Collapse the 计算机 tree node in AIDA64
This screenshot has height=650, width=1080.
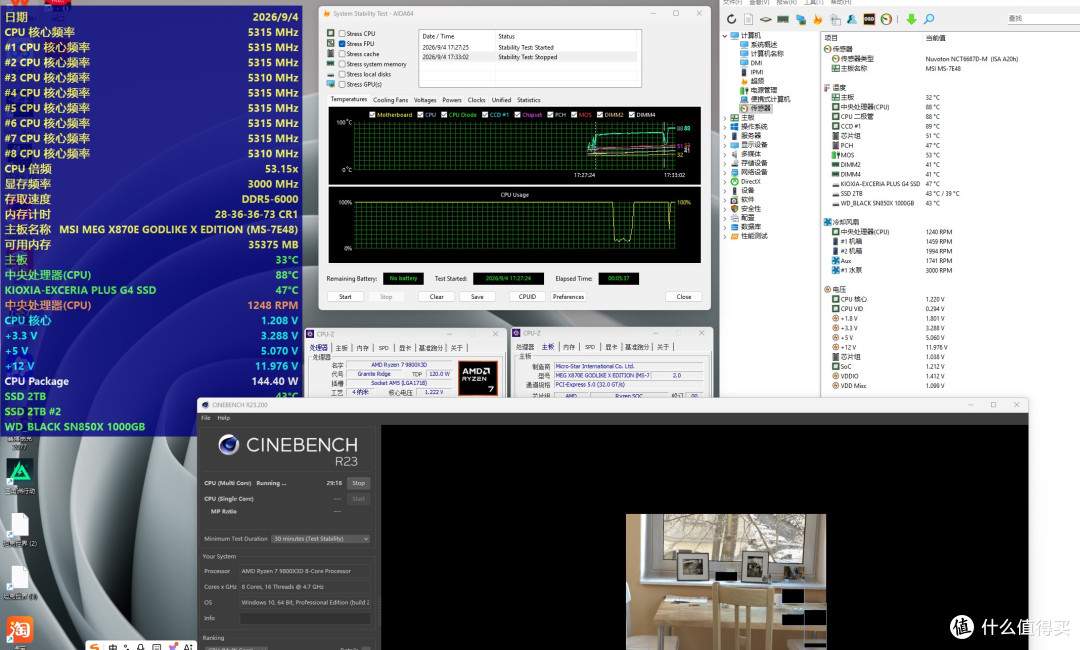725,36
